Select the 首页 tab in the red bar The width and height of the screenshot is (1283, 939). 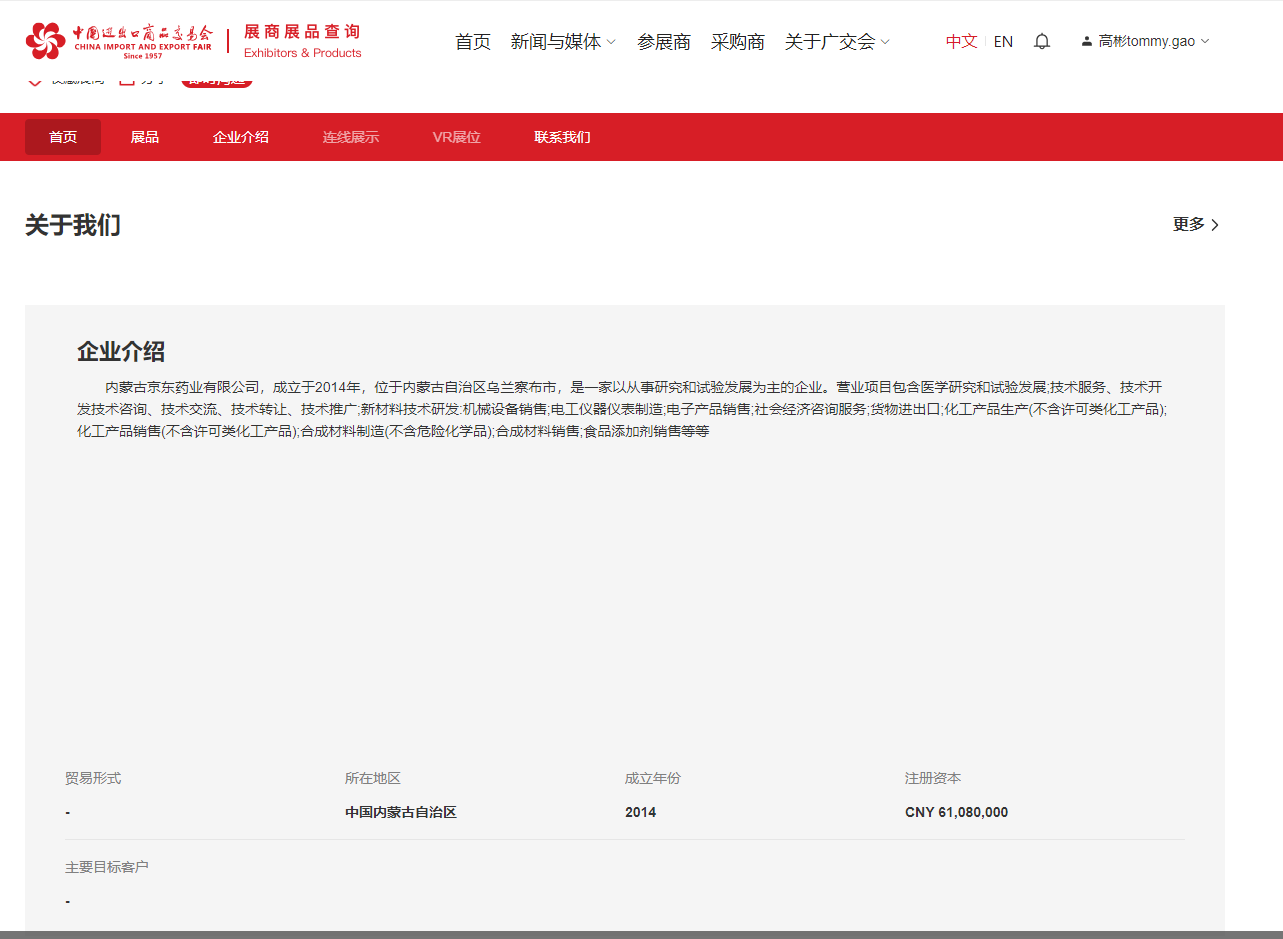[63, 137]
